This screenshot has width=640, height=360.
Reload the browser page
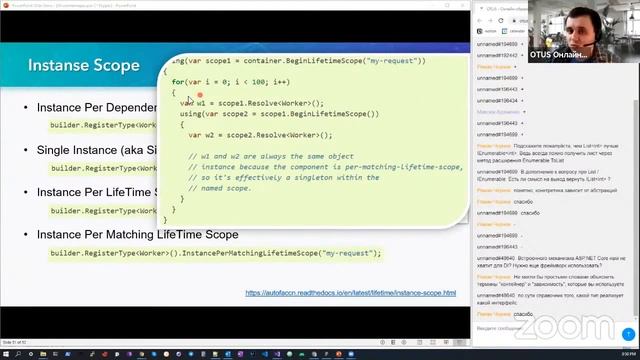(501, 20)
